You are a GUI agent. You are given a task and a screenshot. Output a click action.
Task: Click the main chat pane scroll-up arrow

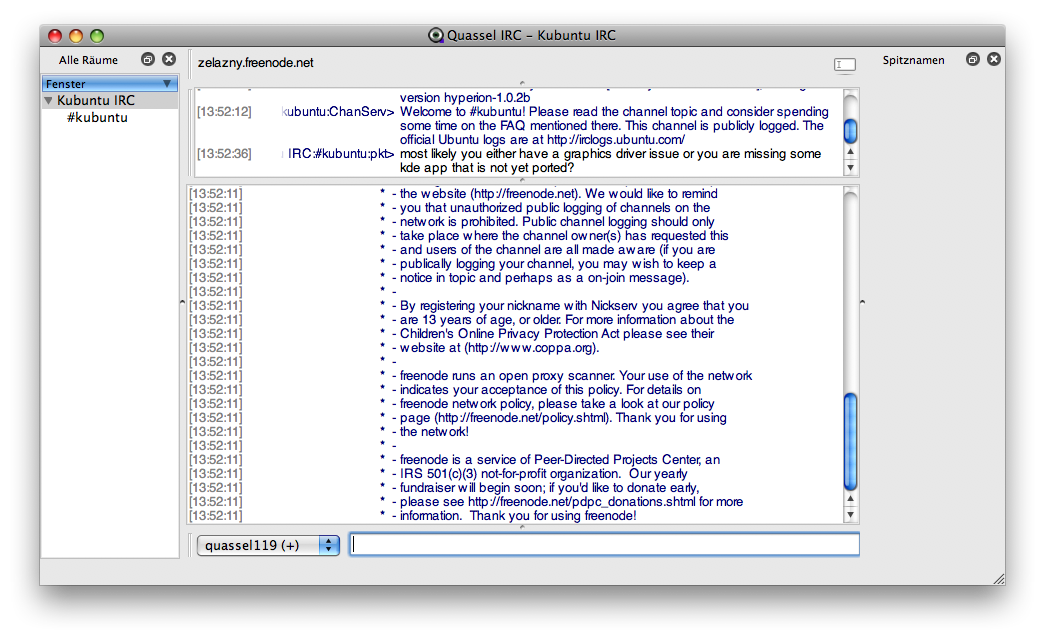[x=850, y=499]
